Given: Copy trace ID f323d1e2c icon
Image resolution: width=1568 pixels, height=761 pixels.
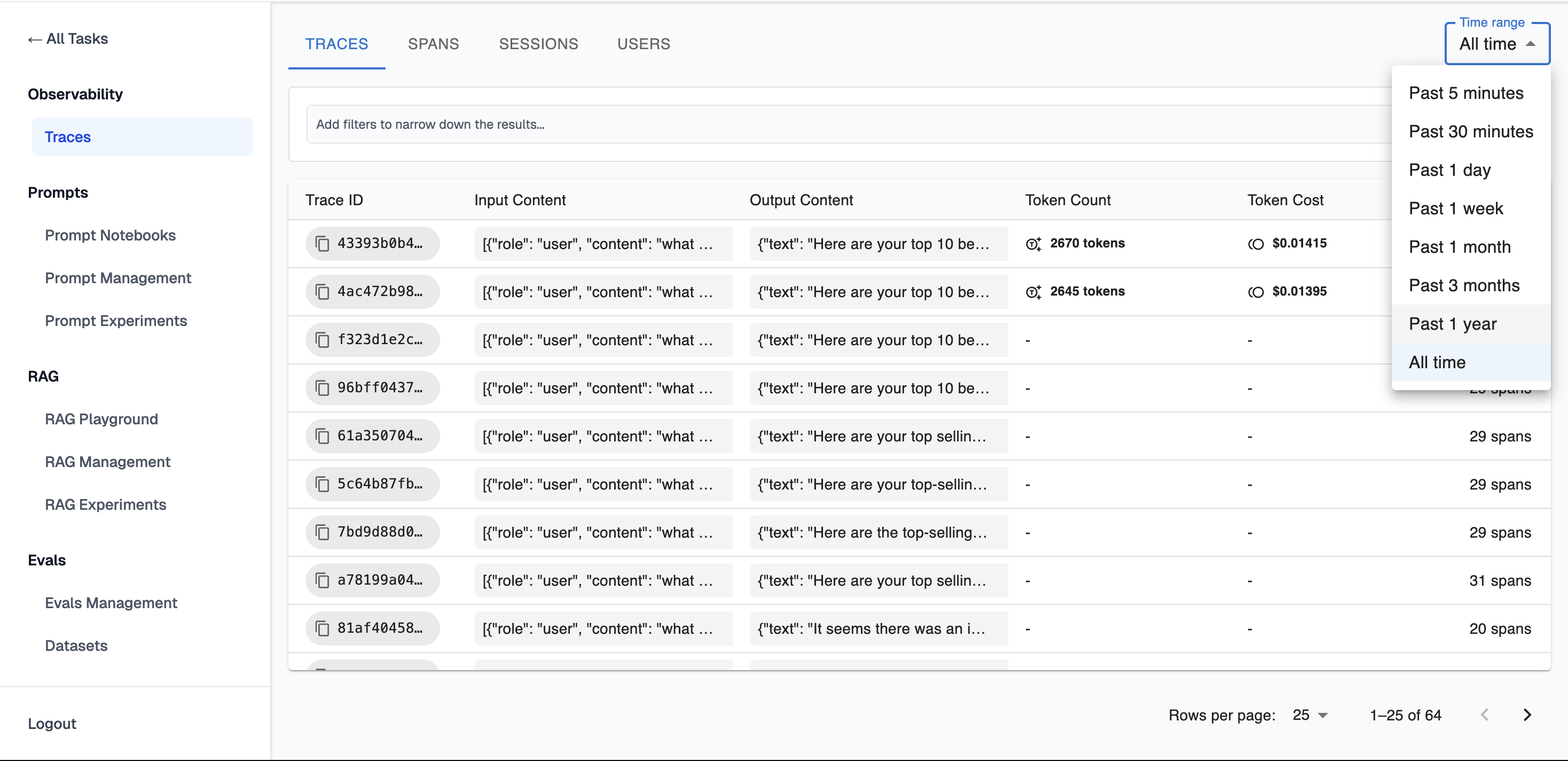Looking at the screenshot, I should pos(322,340).
